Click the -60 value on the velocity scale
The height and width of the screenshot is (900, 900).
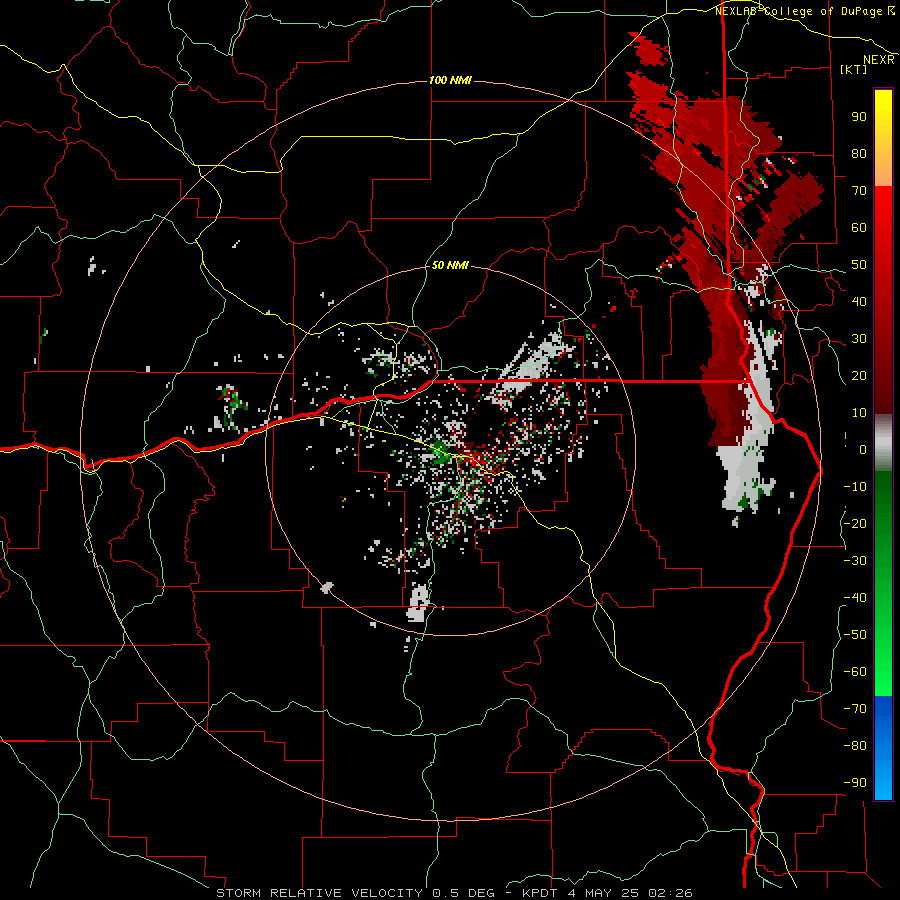pyautogui.click(x=855, y=672)
